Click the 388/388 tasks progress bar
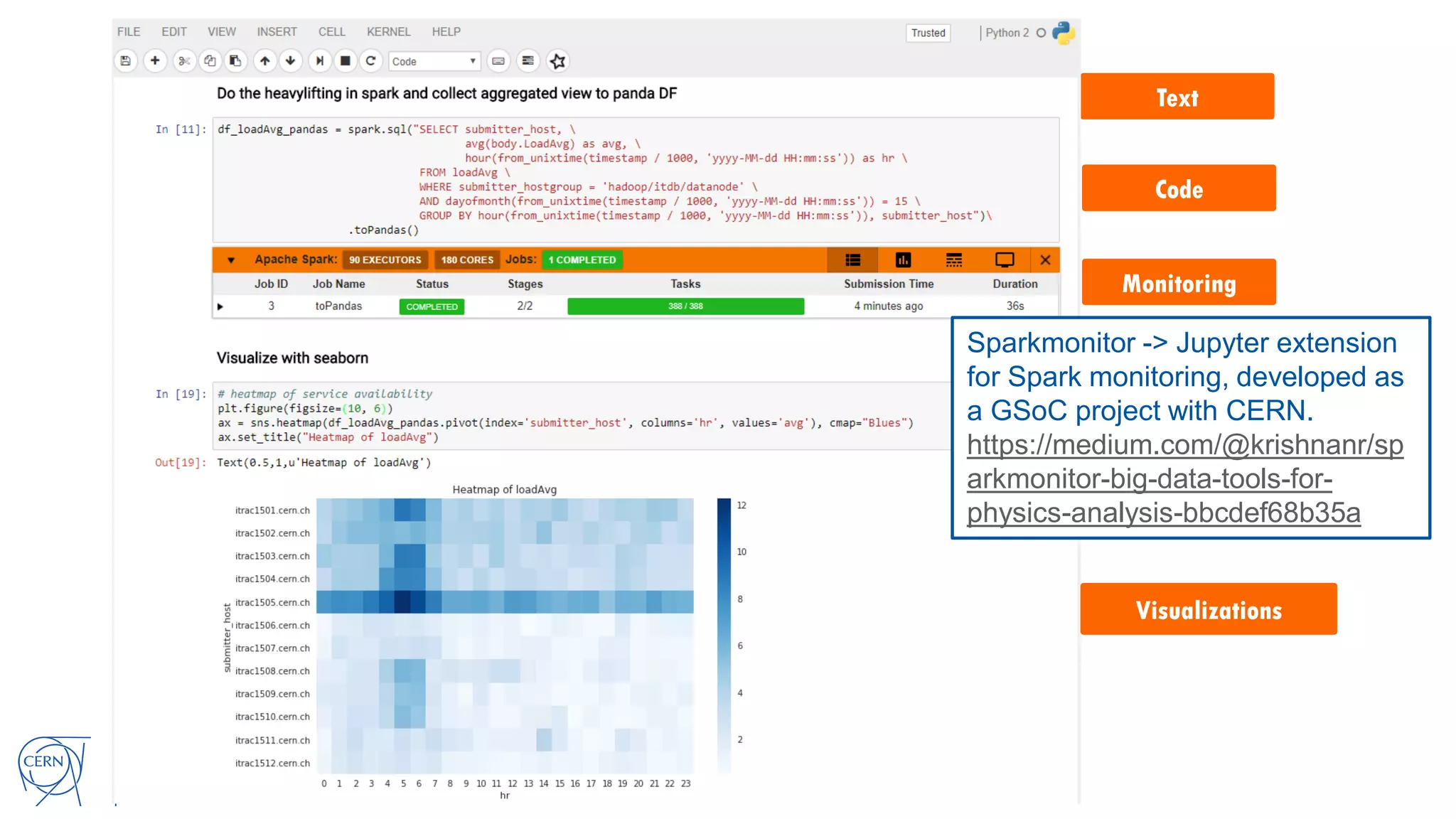This screenshot has width=1456, height=819. point(685,306)
